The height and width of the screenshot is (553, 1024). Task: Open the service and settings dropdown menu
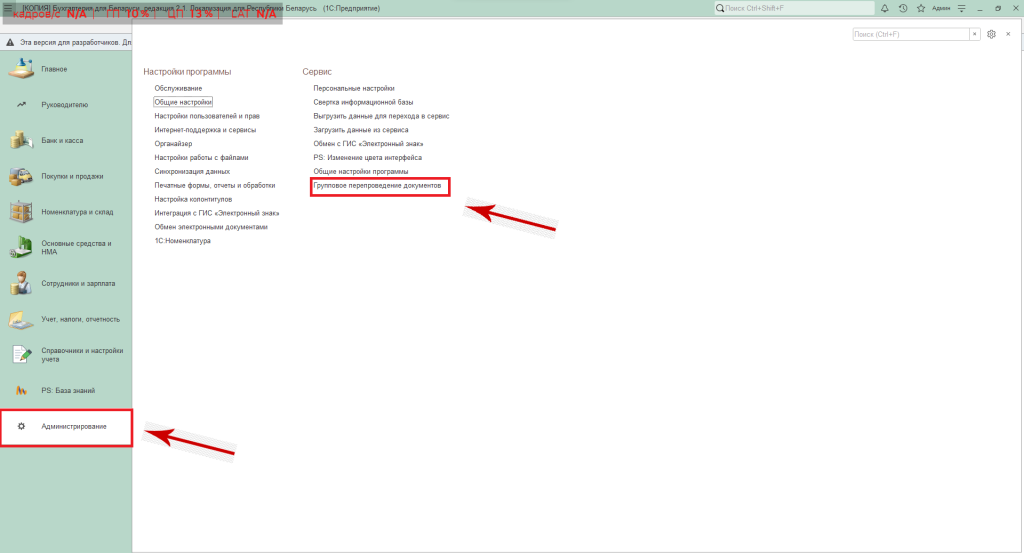(959, 8)
